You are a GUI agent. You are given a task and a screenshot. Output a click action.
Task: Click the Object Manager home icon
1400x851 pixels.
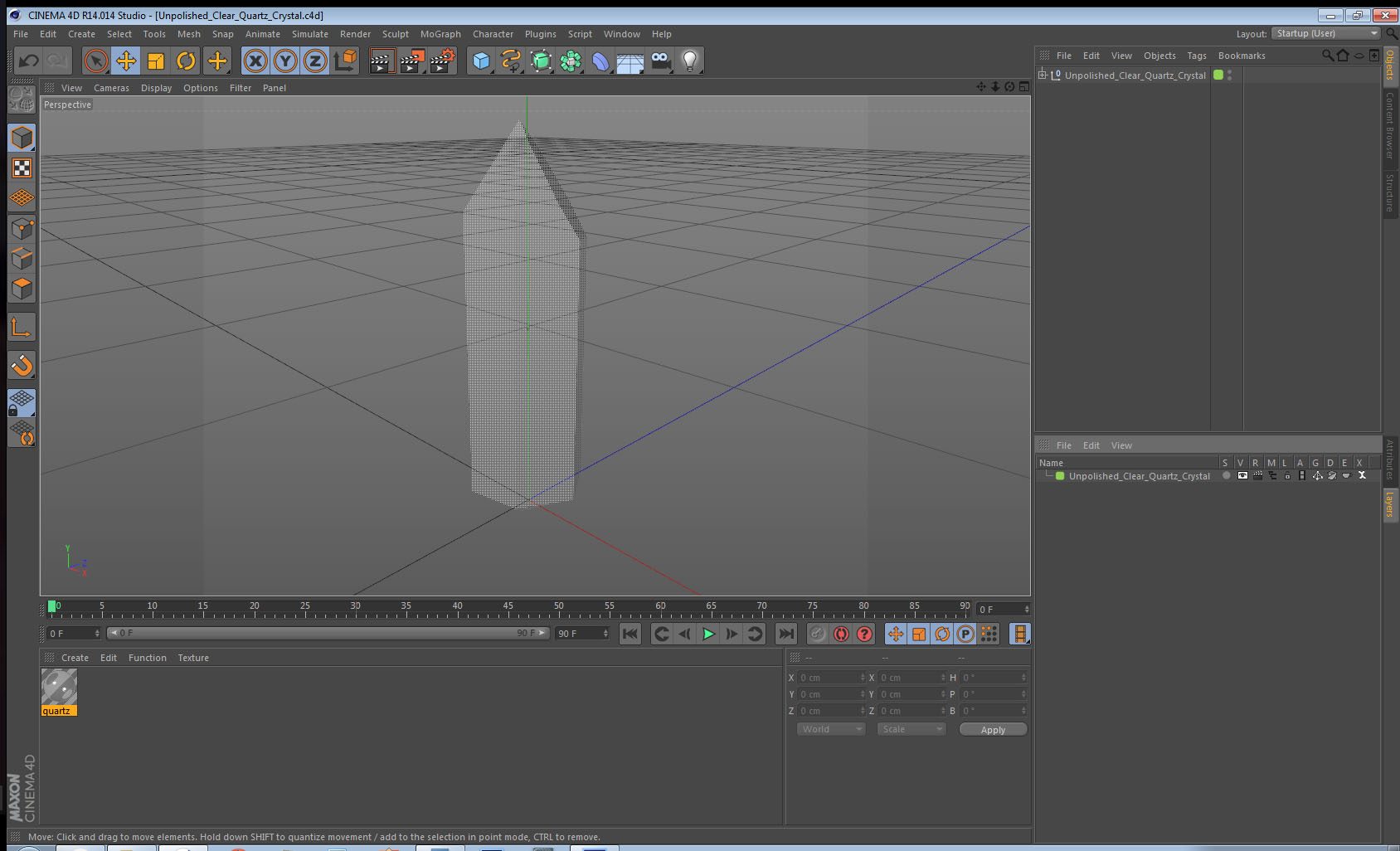pos(1343,56)
